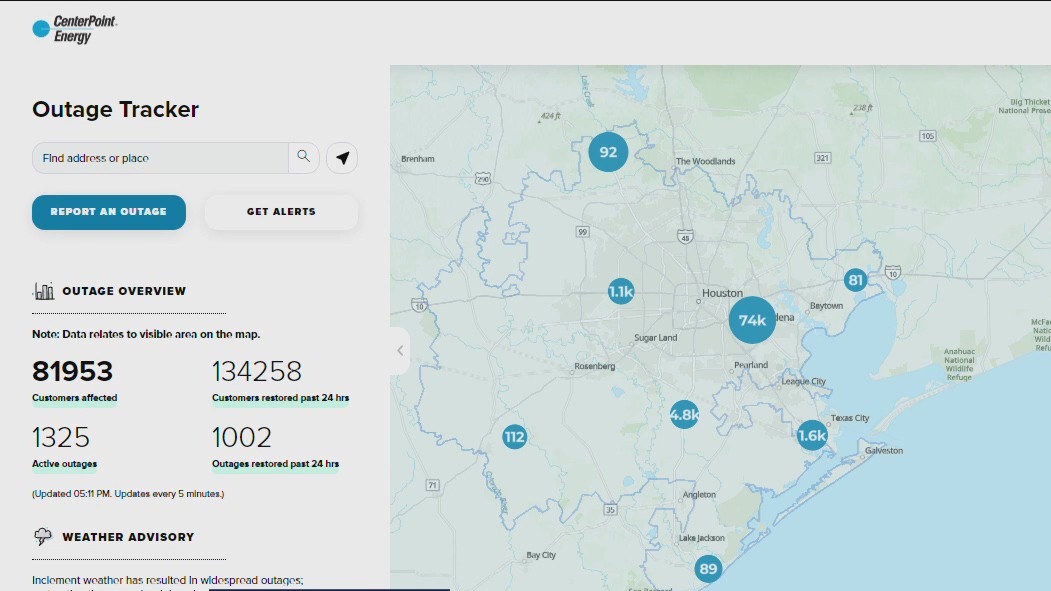Click the Galveston label on the map
This screenshot has width=1051, height=591.
tap(883, 451)
